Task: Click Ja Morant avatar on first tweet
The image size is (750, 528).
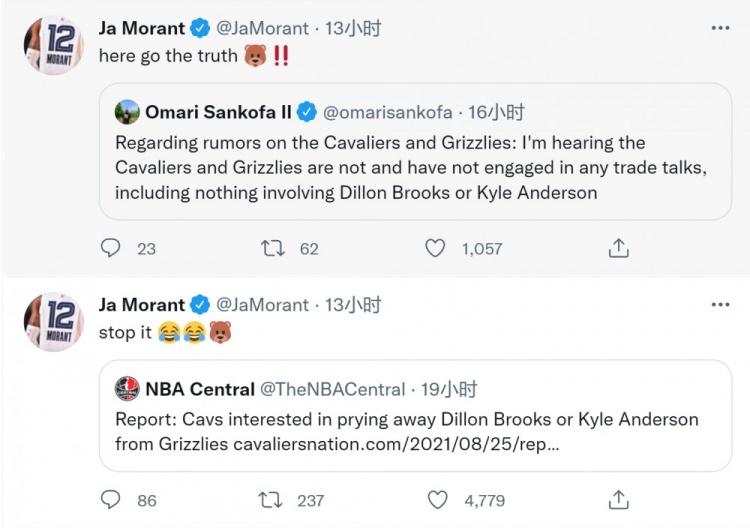Action: click(x=53, y=45)
